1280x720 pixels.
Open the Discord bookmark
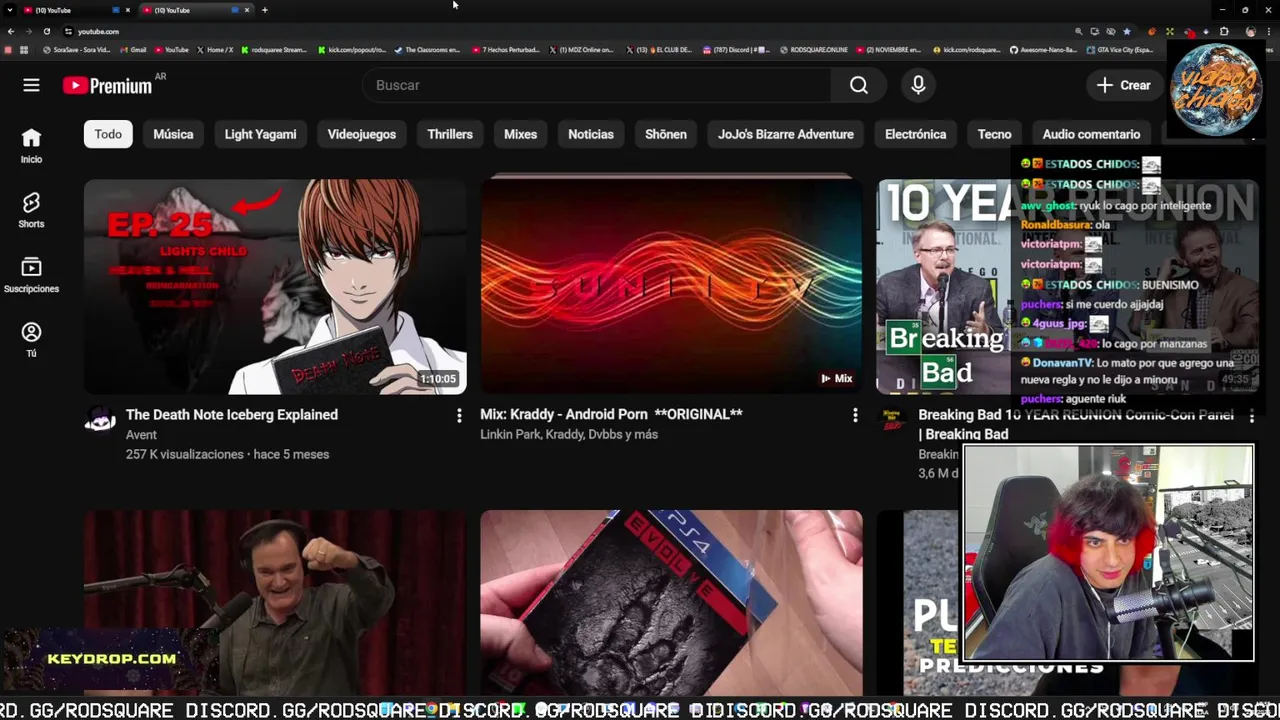click(737, 49)
